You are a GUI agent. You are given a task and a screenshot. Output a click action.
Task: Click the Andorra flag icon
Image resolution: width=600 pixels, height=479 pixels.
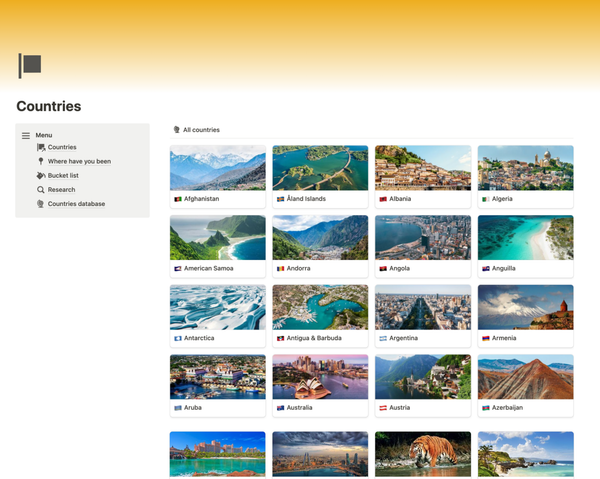point(280,269)
